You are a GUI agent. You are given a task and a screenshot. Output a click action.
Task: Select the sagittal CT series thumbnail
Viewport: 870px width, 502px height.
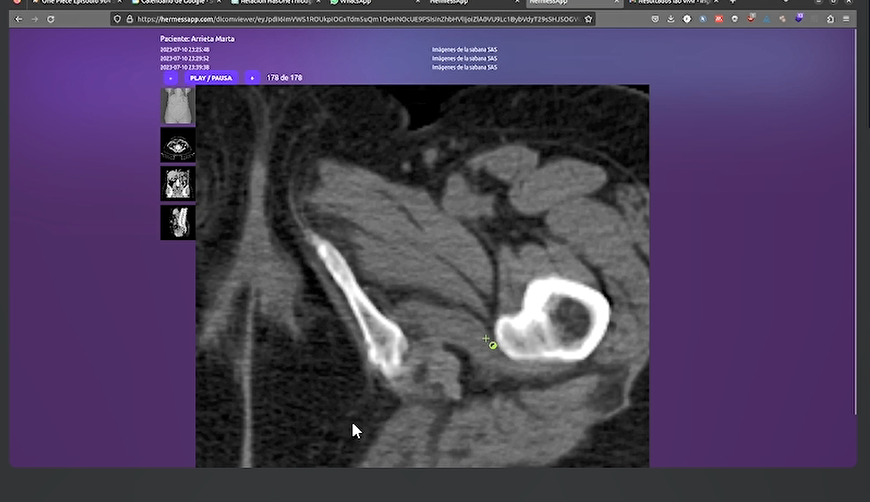click(x=178, y=222)
